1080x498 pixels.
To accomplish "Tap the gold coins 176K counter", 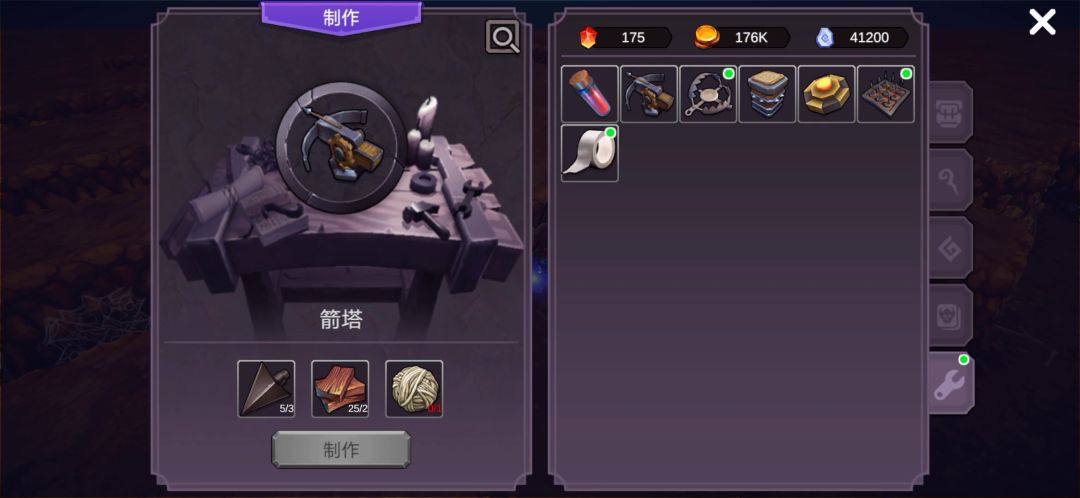I will pyautogui.click(x=742, y=37).
